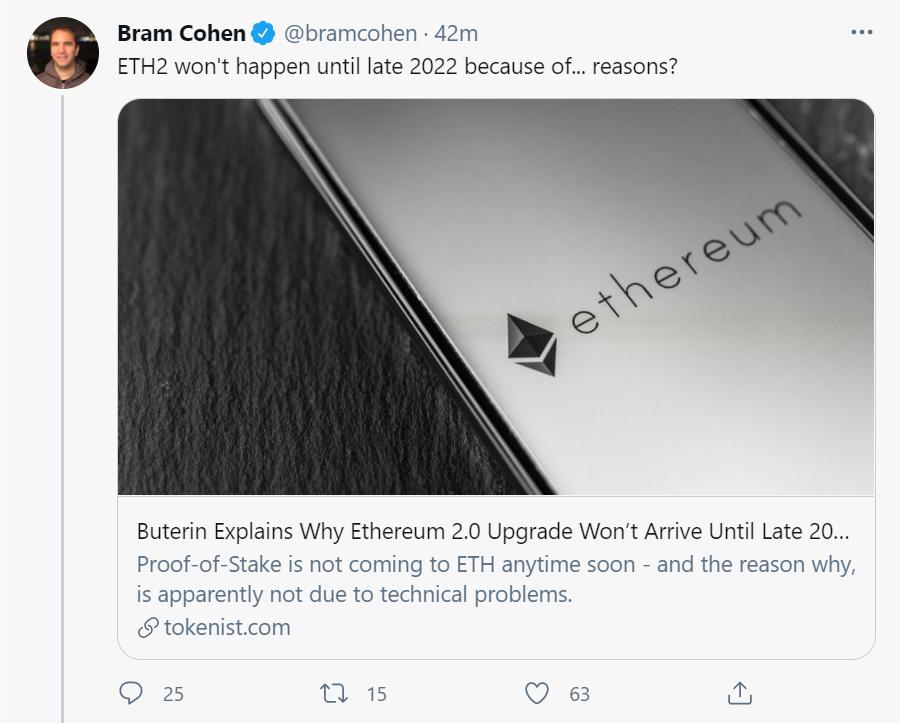Screen dimensions: 900x723
Task: Click the reply count 25
Action: click(172, 693)
